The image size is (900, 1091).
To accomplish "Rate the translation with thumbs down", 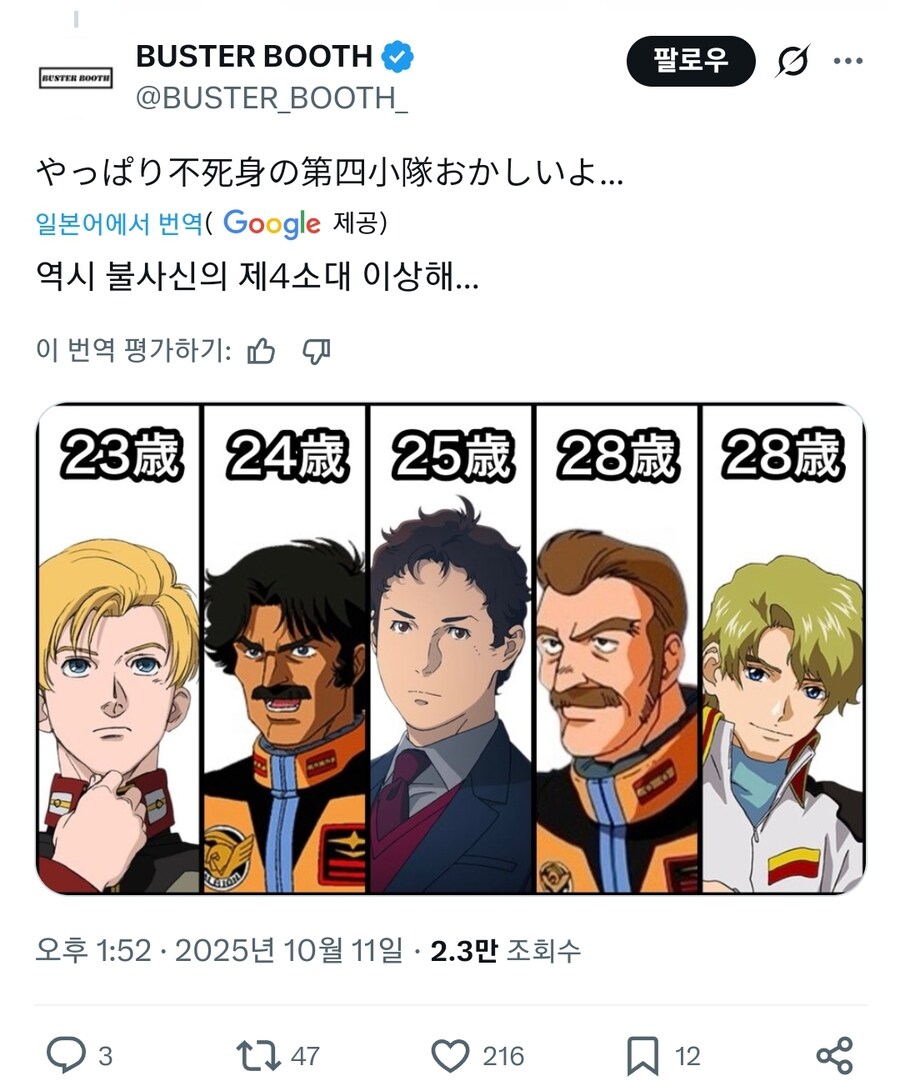I will [316, 351].
